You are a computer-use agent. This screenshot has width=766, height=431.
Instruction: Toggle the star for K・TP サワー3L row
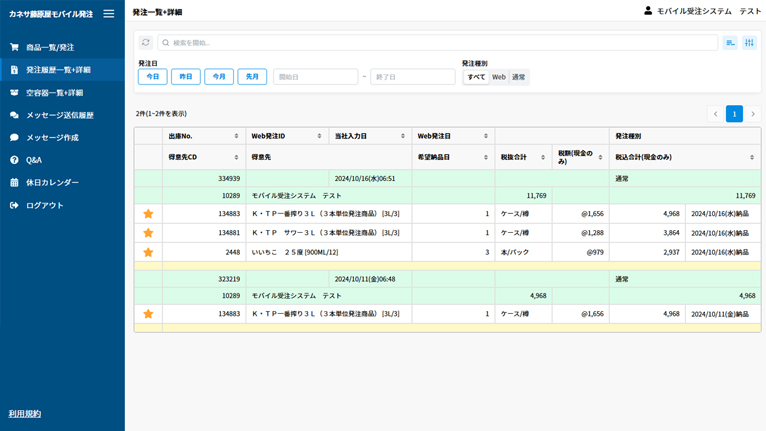click(x=148, y=233)
